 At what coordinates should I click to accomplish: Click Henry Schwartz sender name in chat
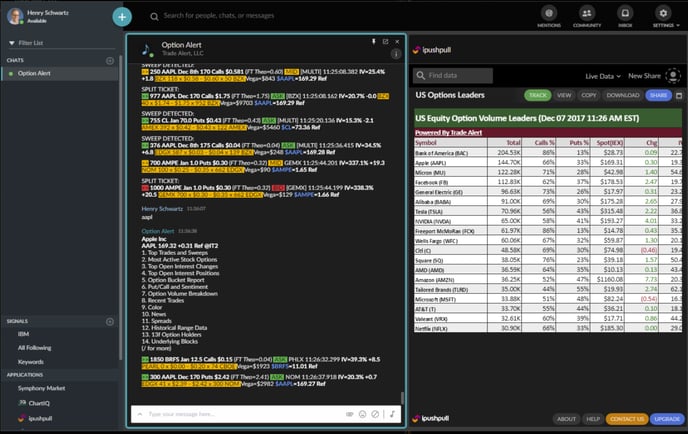point(162,209)
